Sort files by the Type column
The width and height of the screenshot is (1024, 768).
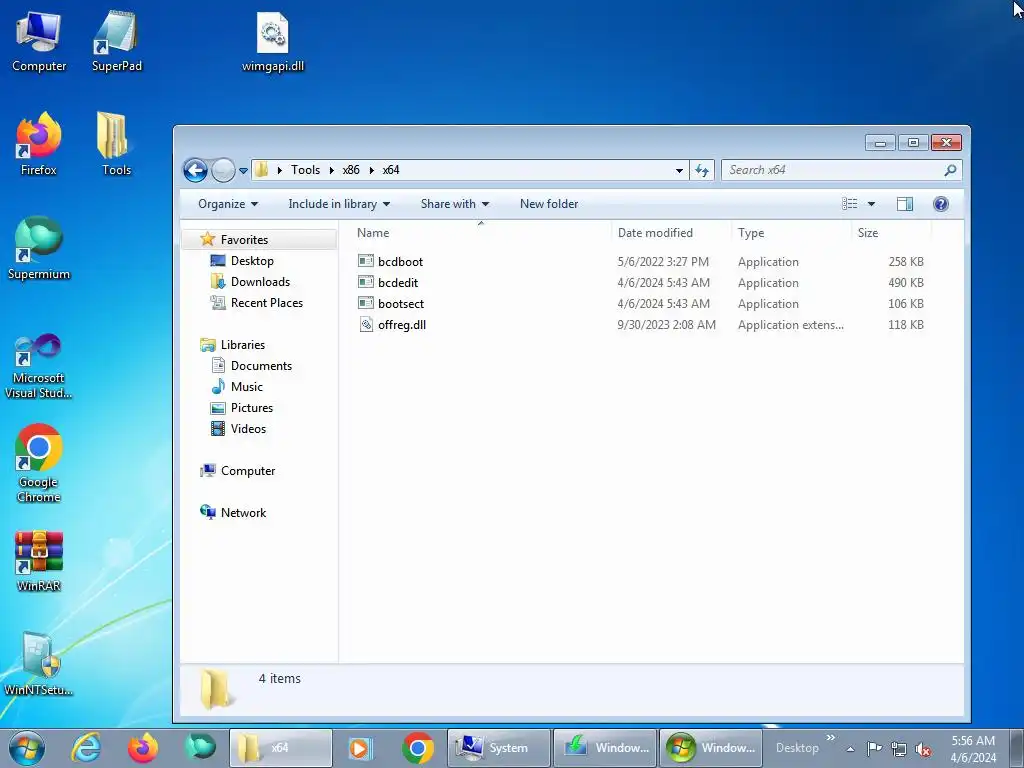pyautogui.click(x=751, y=232)
